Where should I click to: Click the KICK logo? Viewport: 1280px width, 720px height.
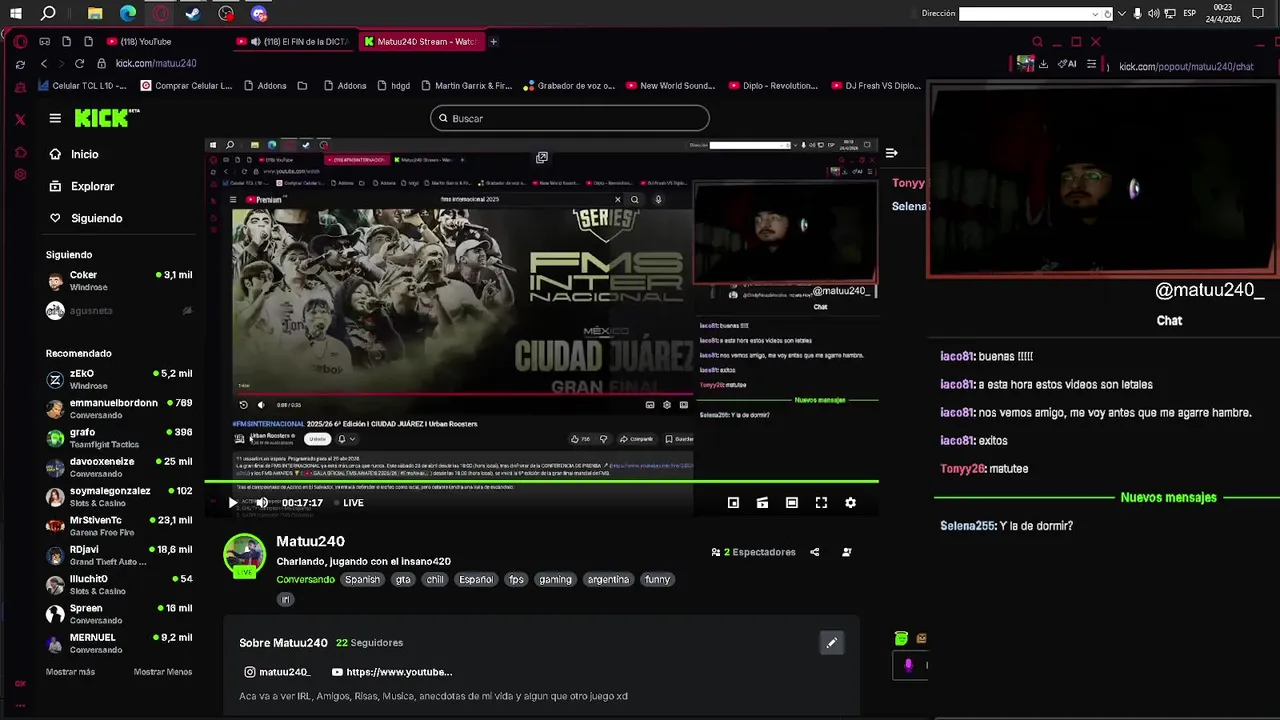[107, 118]
